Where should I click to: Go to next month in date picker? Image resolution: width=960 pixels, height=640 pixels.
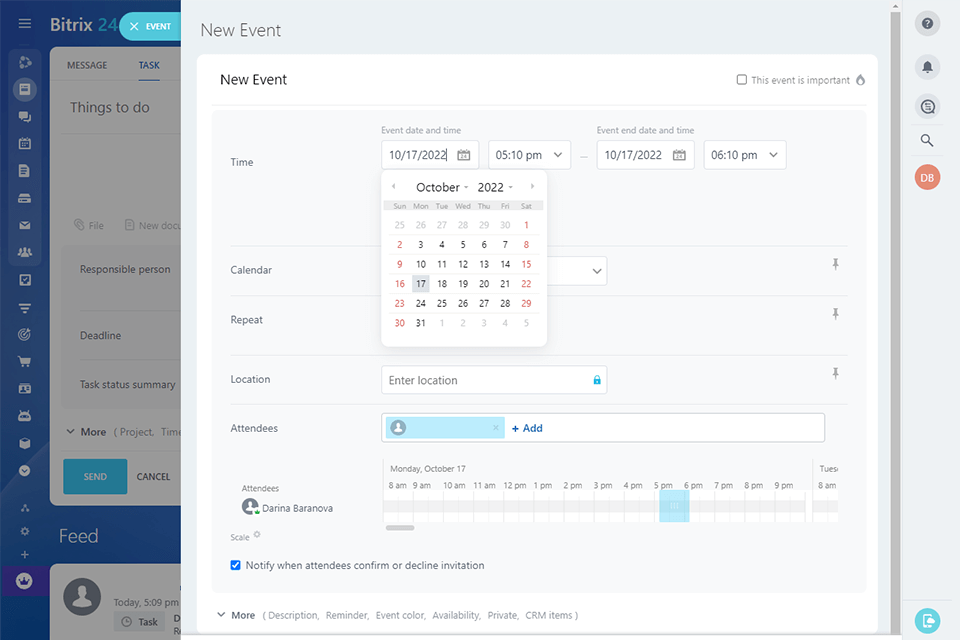pyautogui.click(x=532, y=186)
